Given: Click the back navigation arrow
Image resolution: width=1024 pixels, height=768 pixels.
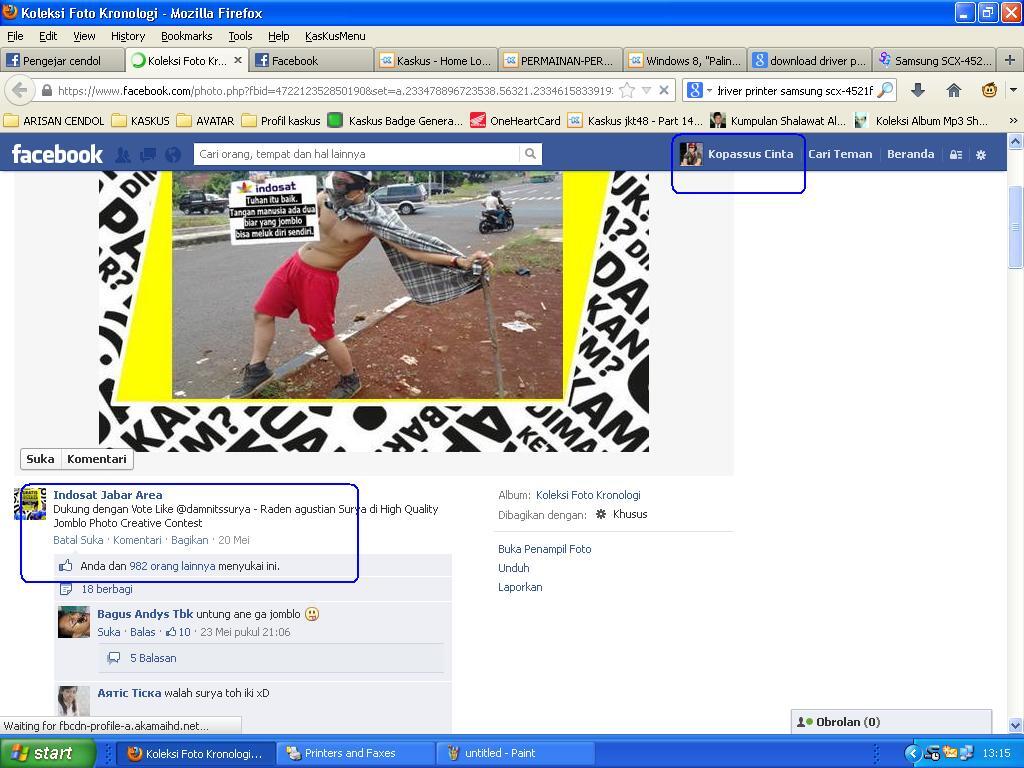Looking at the screenshot, I should click(x=19, y=90).
